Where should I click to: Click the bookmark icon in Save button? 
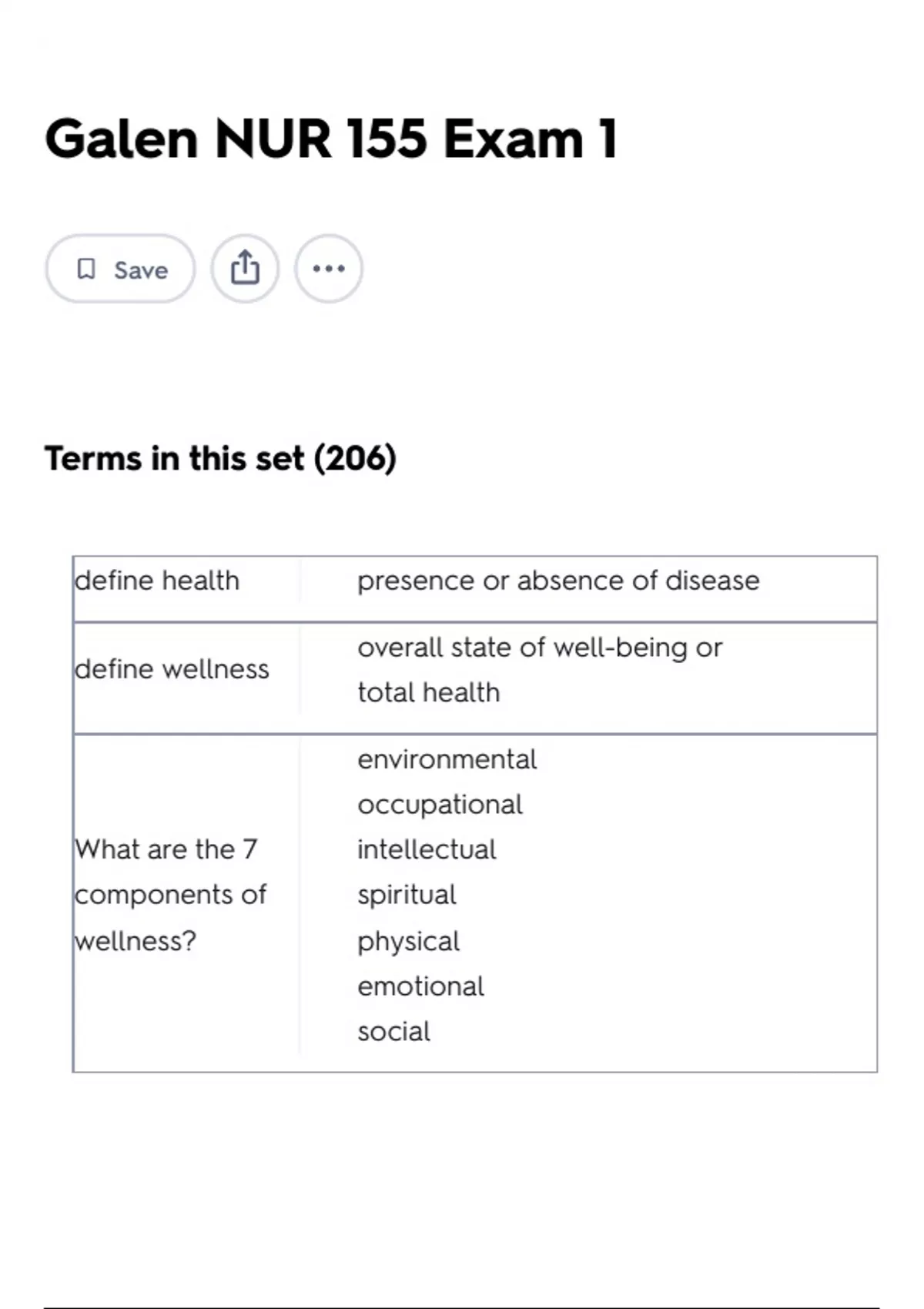click(x=86, y=269)
